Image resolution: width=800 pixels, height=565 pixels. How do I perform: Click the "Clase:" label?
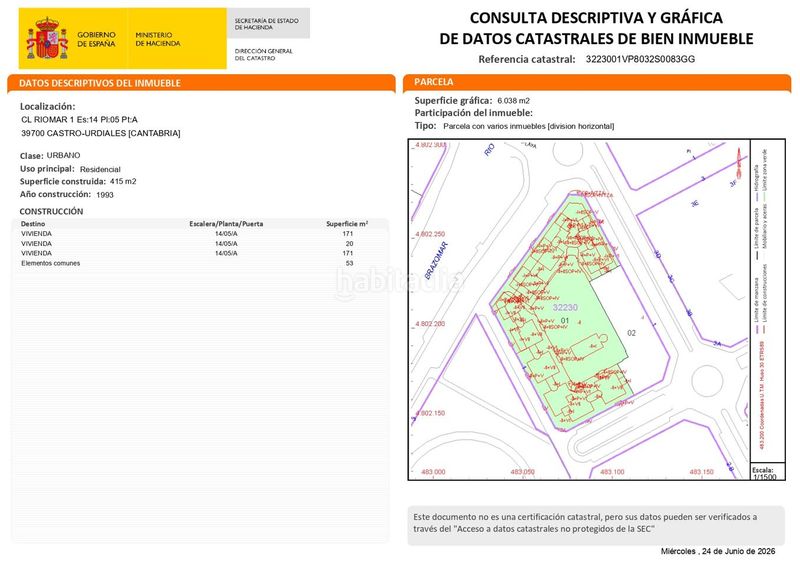[x=32, y=156]
